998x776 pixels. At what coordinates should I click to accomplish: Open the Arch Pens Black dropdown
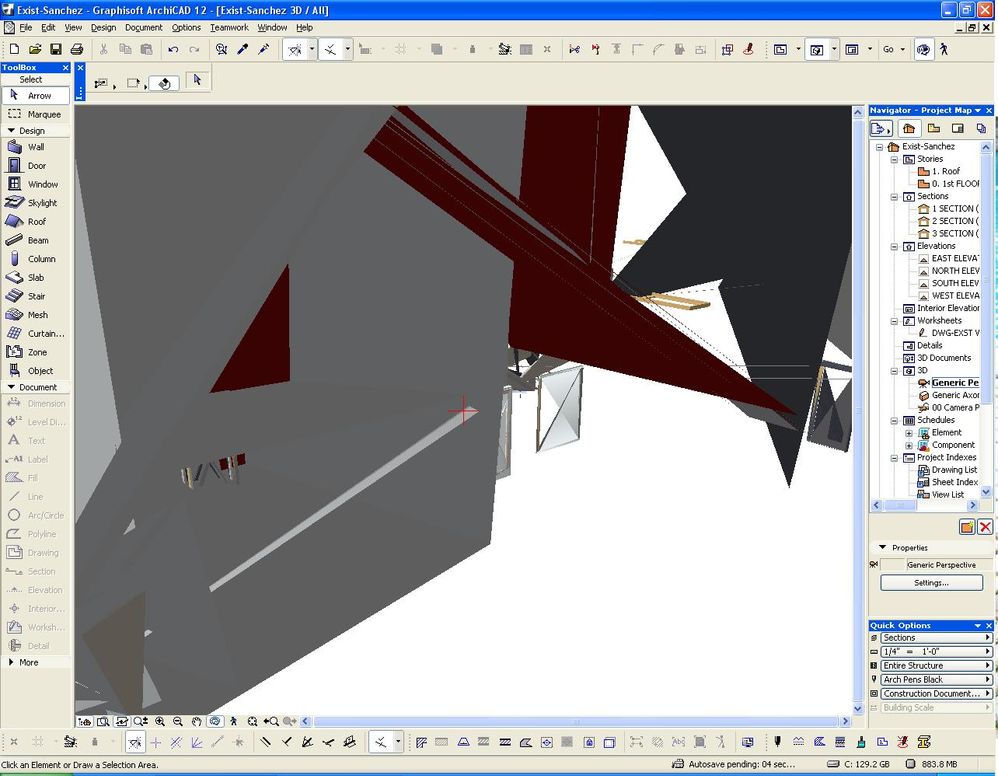coord(936,680)
